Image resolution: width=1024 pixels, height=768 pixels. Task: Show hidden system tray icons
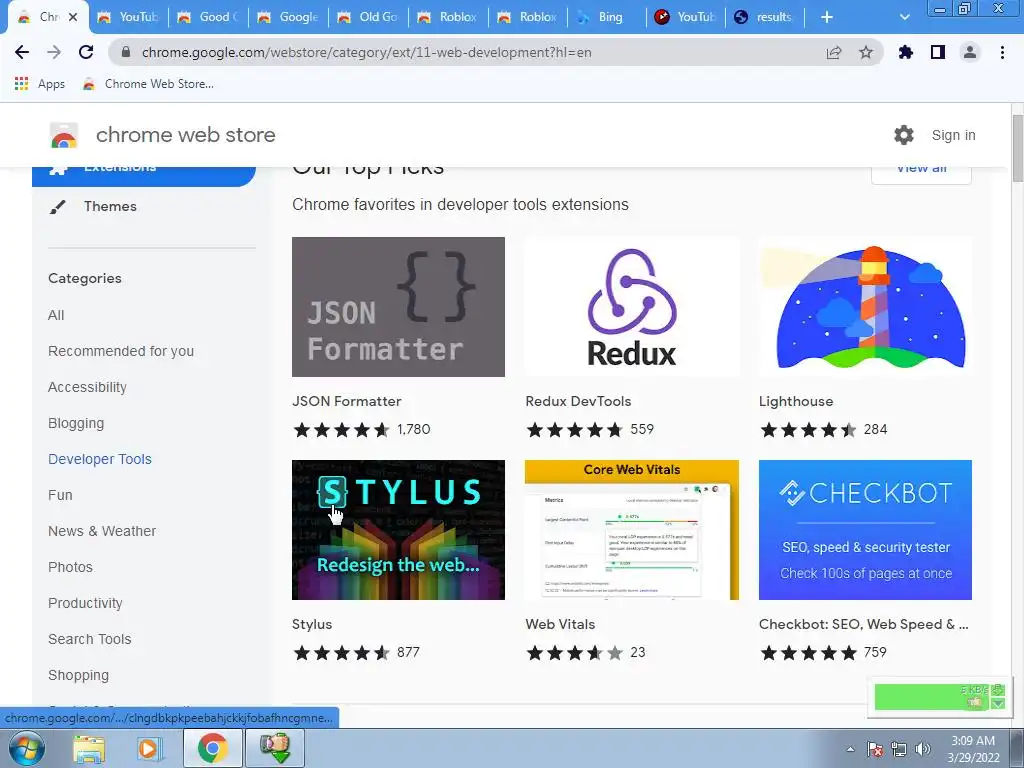[850, 749]
